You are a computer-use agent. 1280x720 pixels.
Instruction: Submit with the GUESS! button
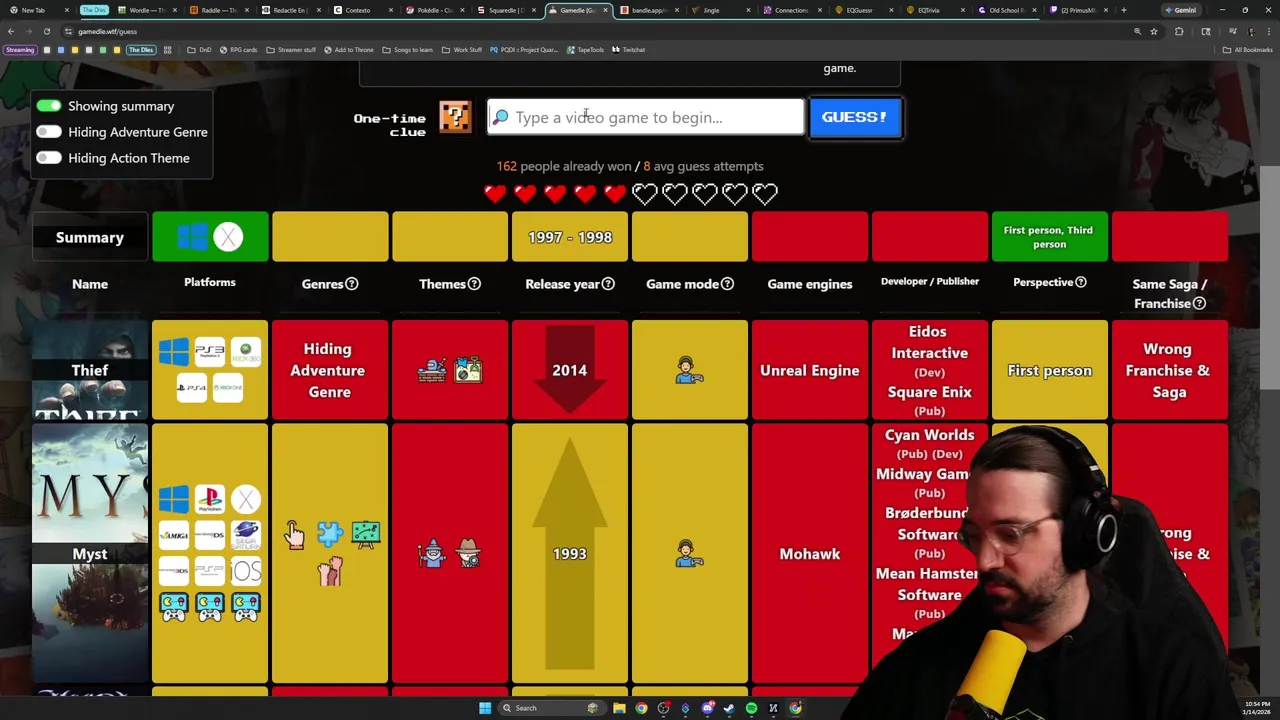[x=855, y=117]
